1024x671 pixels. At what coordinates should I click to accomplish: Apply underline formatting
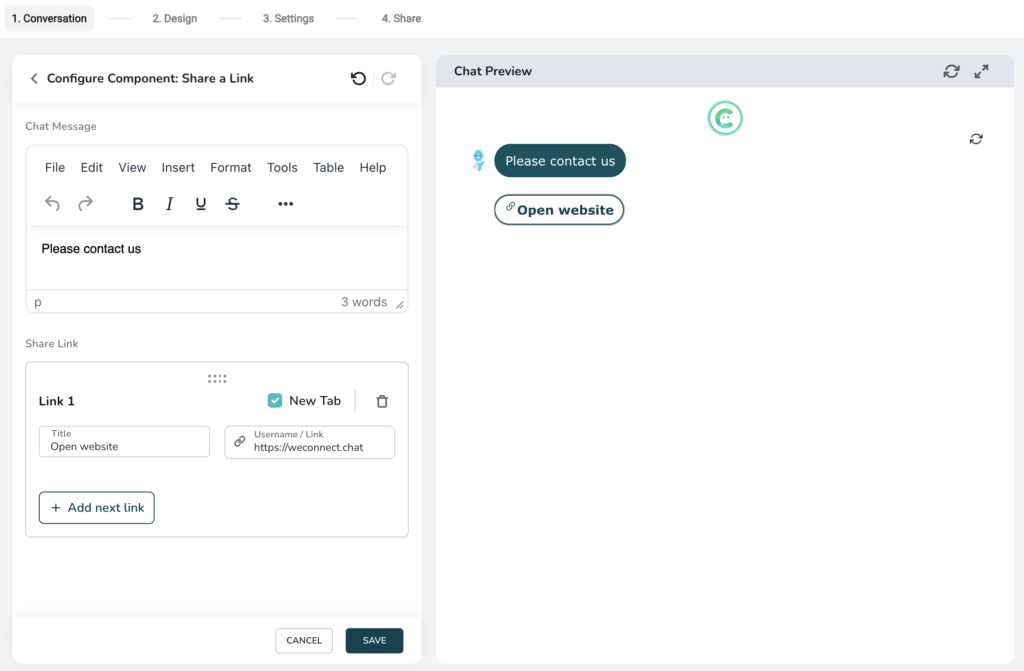click(x=200, y=203)
